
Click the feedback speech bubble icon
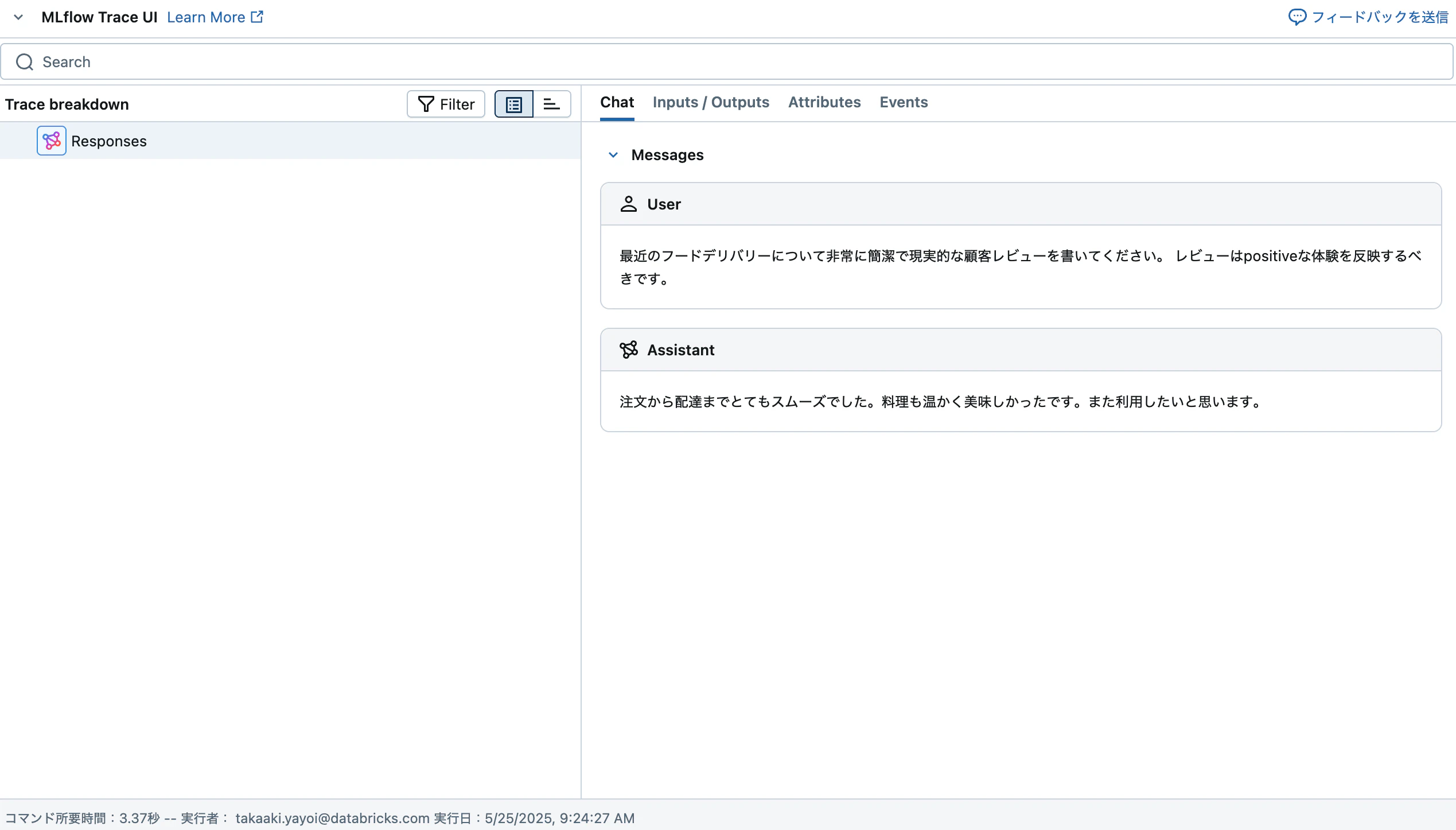(1297, 17)
